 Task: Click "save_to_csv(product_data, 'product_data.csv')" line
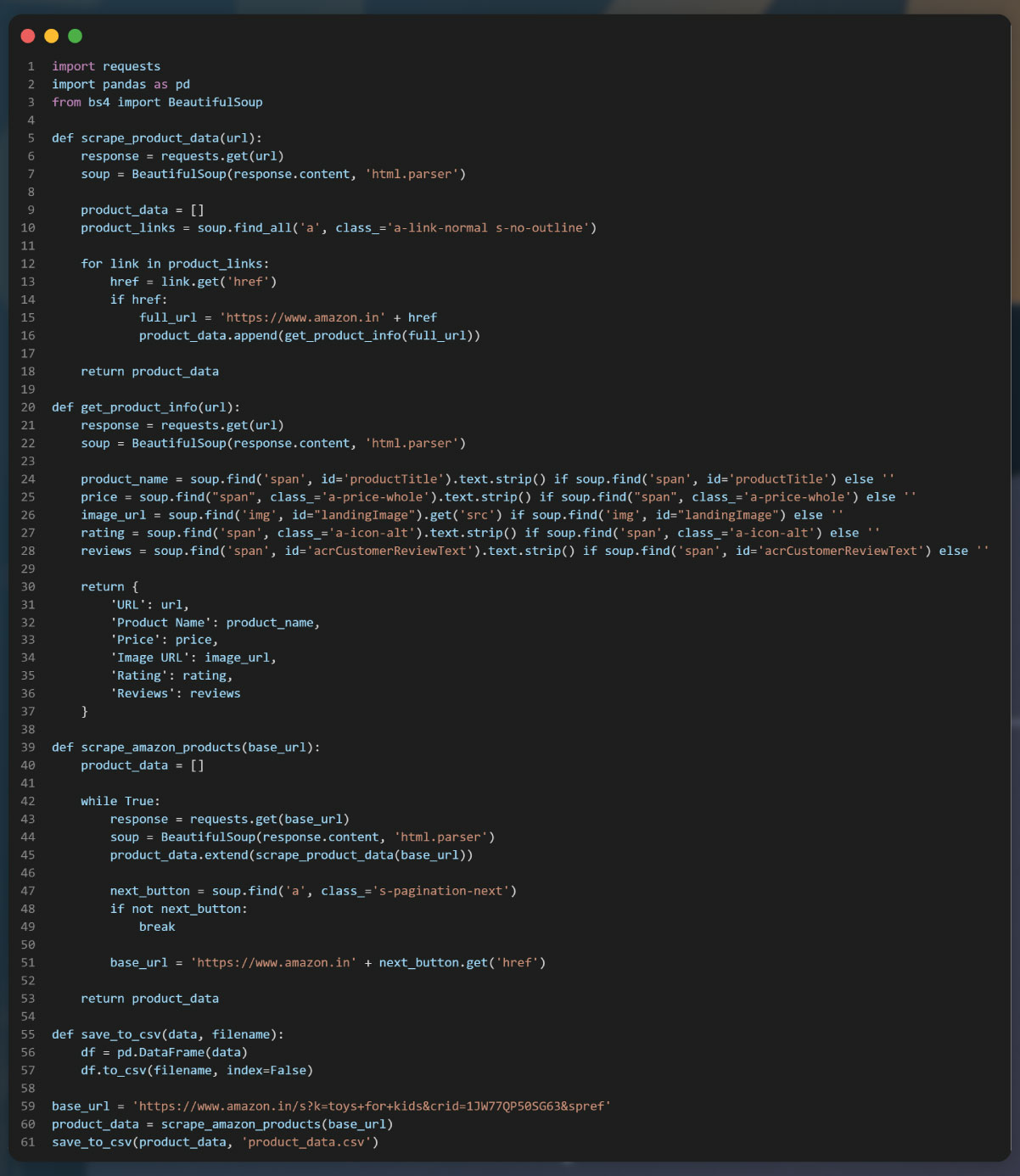coord(216,1142)
